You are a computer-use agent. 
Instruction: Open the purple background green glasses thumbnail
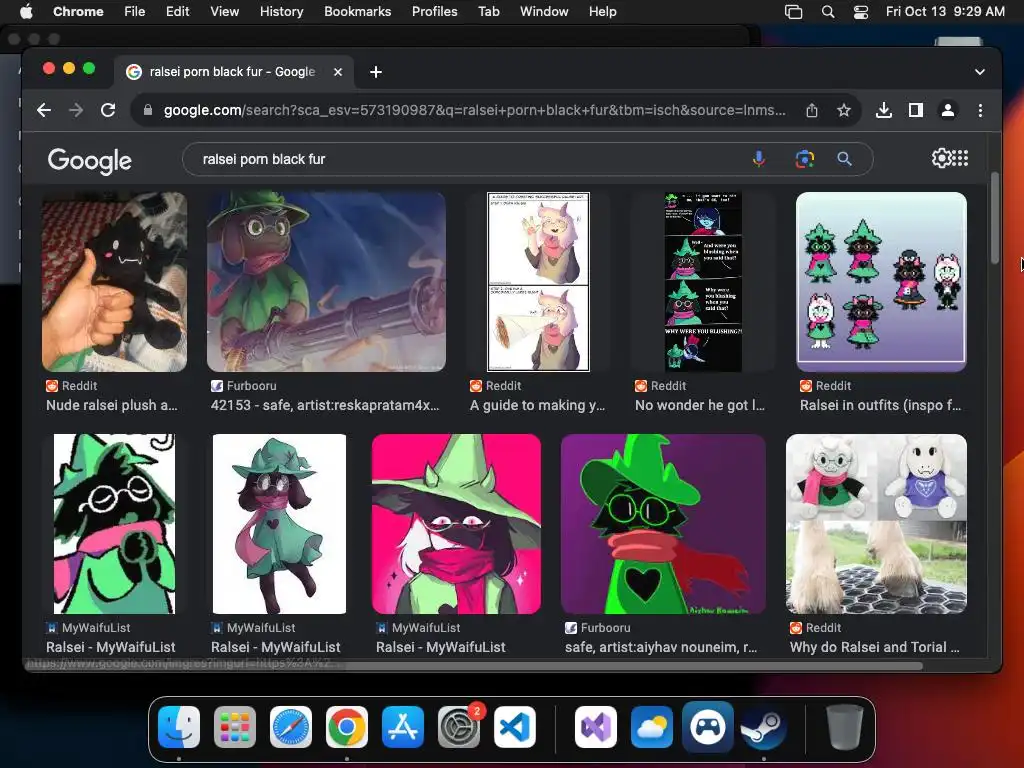[663, 524]
